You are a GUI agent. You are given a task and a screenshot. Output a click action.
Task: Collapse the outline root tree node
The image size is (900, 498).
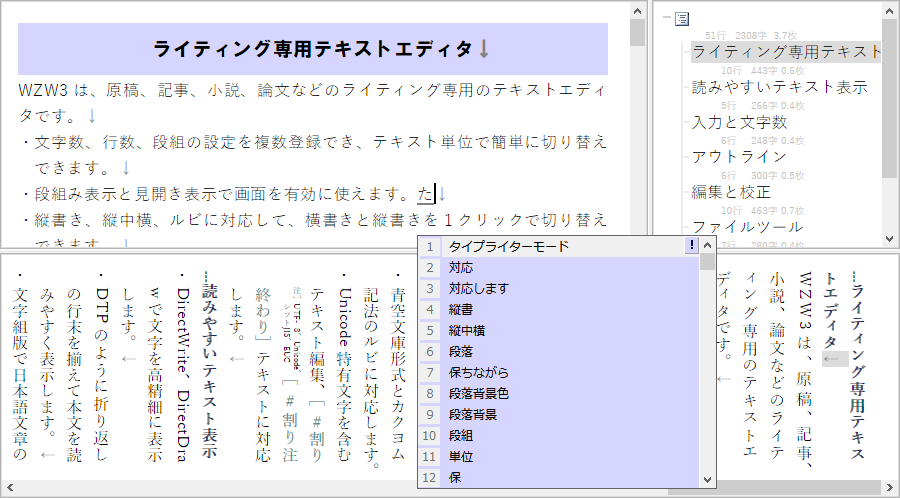pos(666,18)
